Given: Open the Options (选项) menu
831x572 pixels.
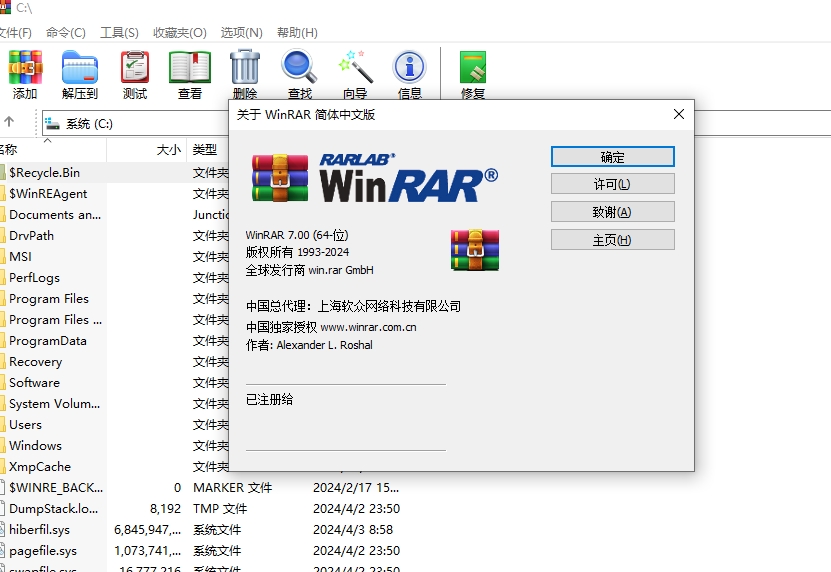Looking at the screenshot, I should pyautogui.click(x=242, y=33).
